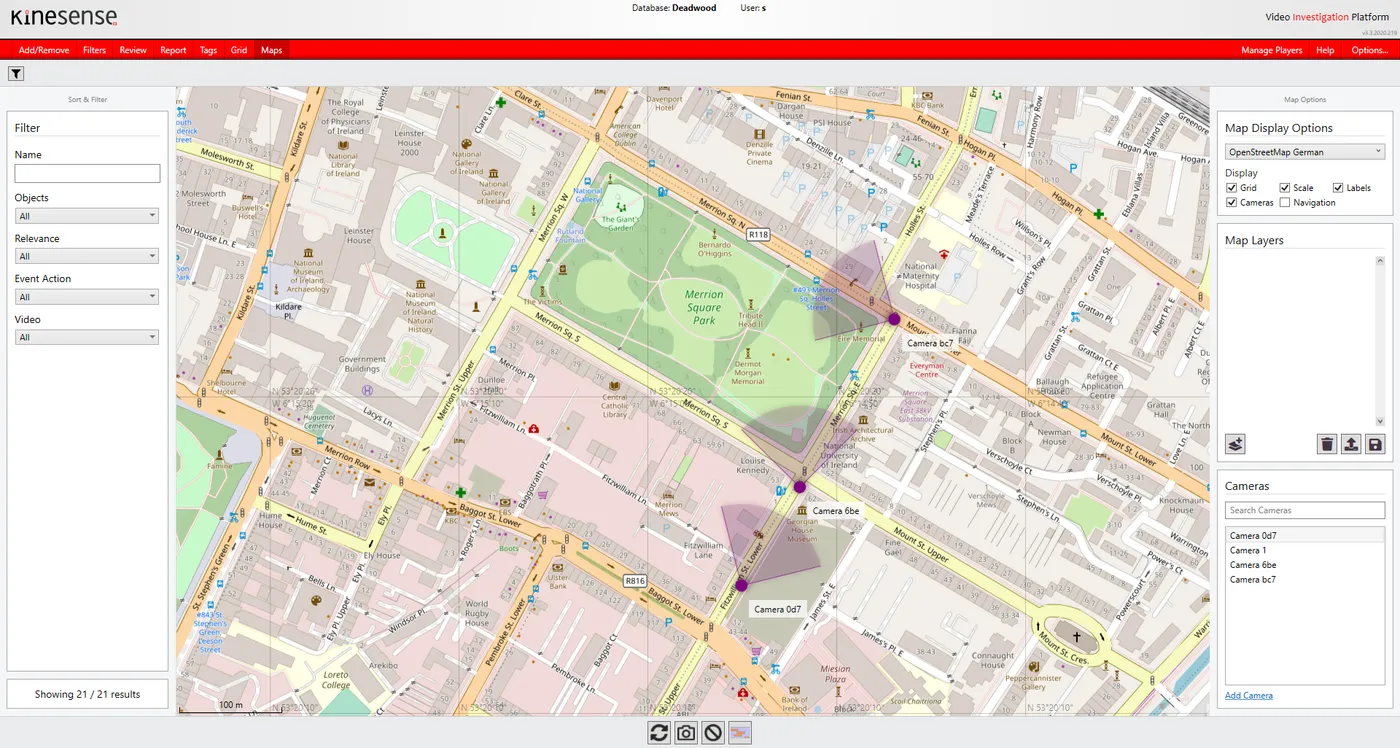Open the Help menu
Image resolution: width=1400 pixels, height=748 pixels.
coord(1325,50)
